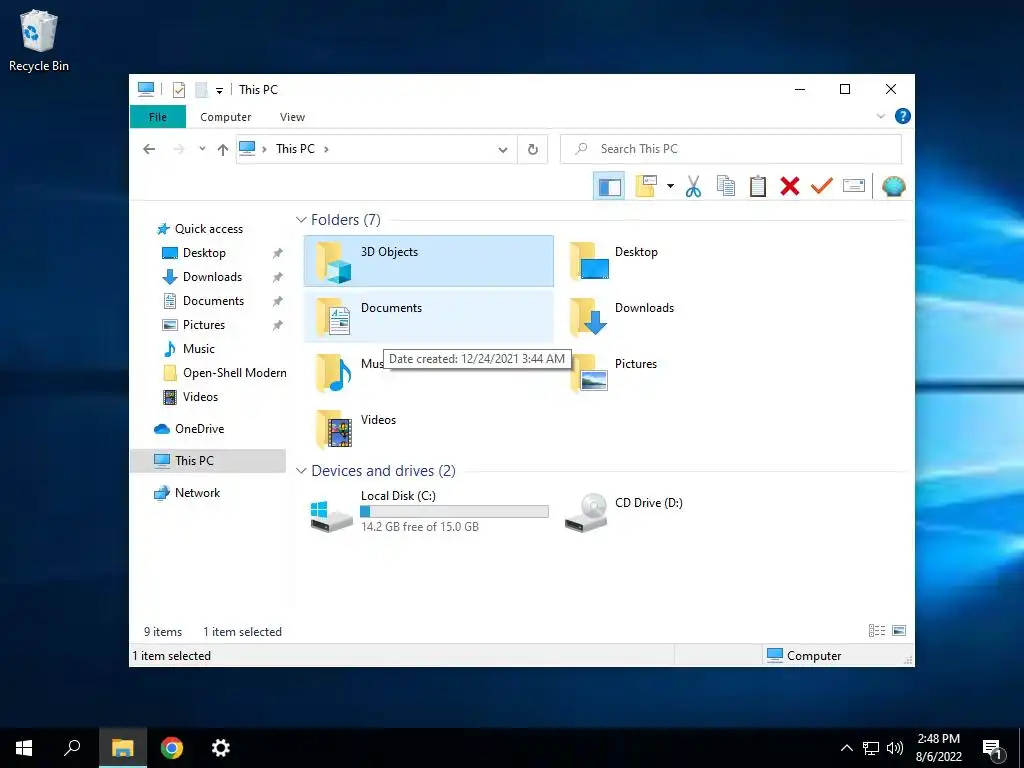Image resolution: width=1024 pixels, height=768 pixels.
Task: Click the Cut scissors icon
Action: (x=693, y=186)
